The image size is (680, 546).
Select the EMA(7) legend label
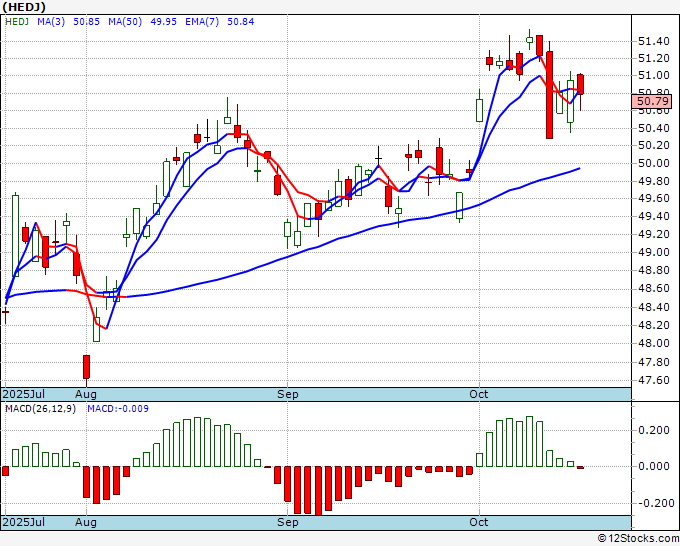coord(202,21)
